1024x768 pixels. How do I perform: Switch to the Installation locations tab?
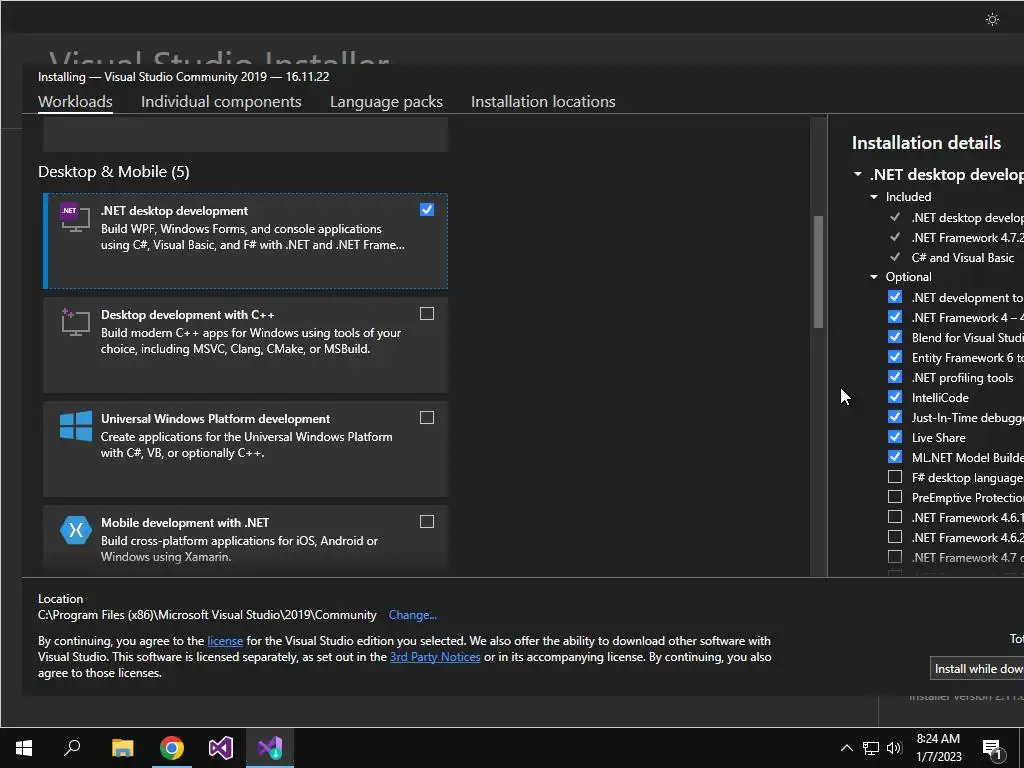(x=543, y=102)
